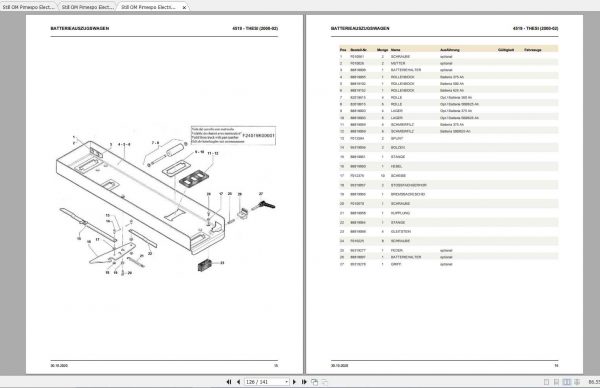Click BATTERIEAUSZUGSWAGEN heading on the diagram page
Viewport: 600px width, 388px height.
(80, 28)
